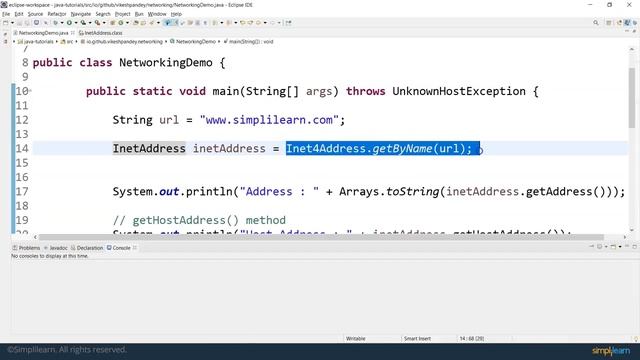Click the toolbar Search magnifier icon
640x360 pixels.
pyautogui.click(x=596, y=23)
